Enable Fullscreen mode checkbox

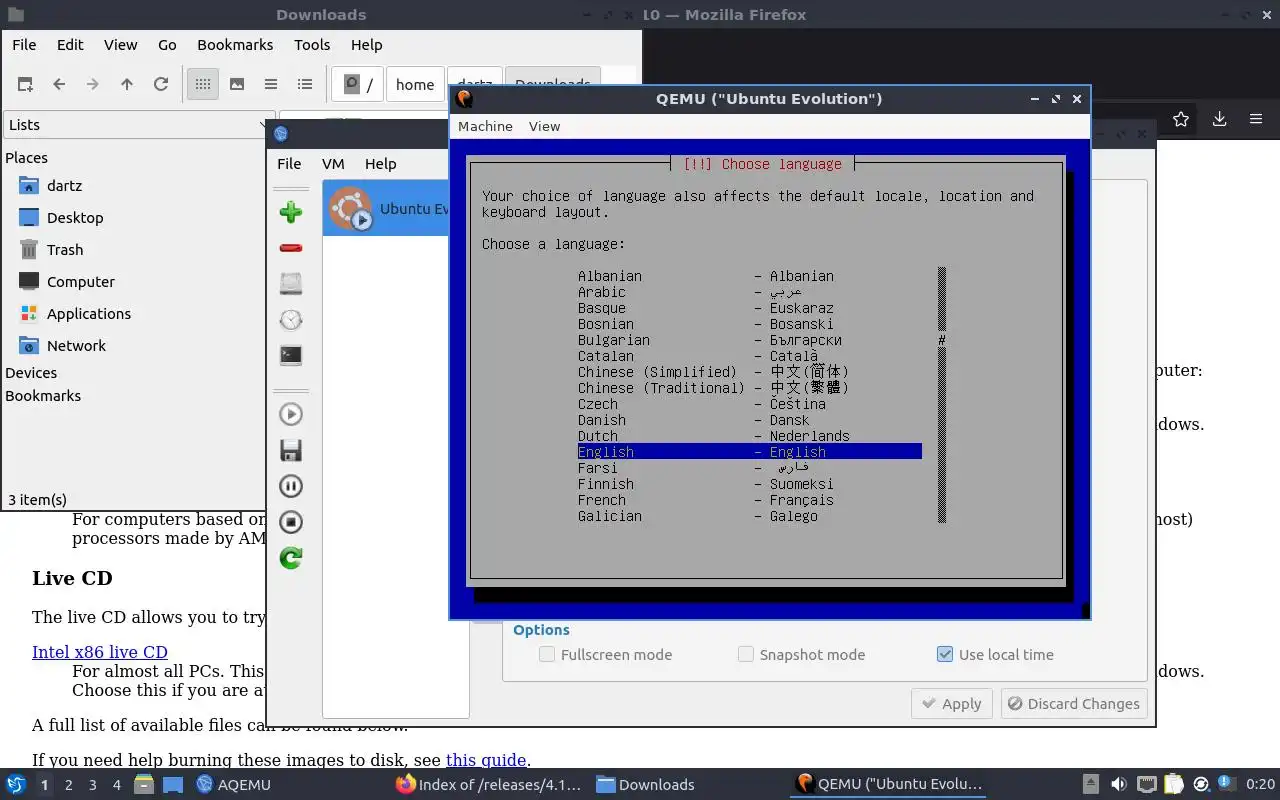(547, 654)
